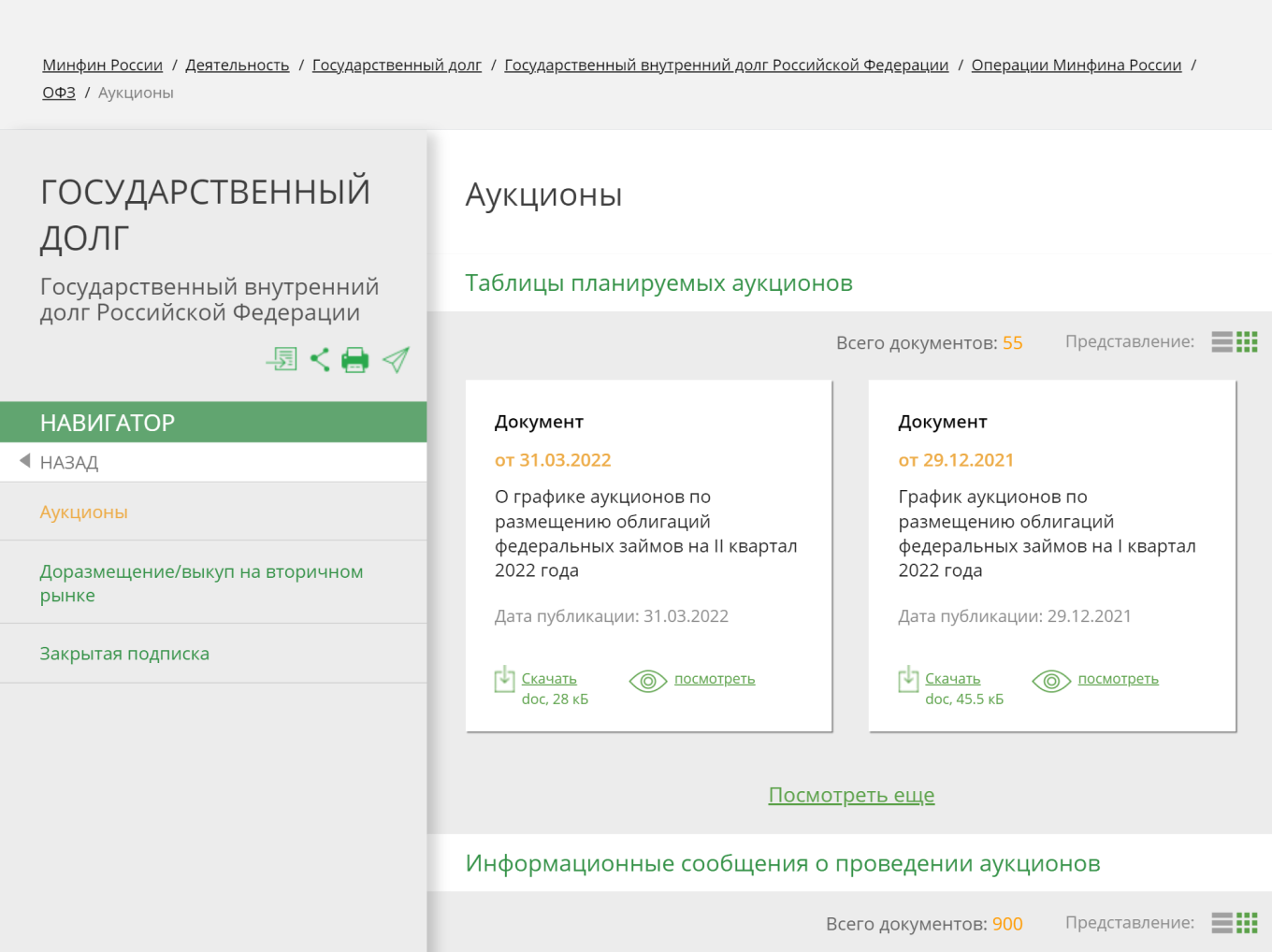Open the ОФЗ breadcrumb section
The width and height of the screenshot is (1272, 952).
pos(58,92)
